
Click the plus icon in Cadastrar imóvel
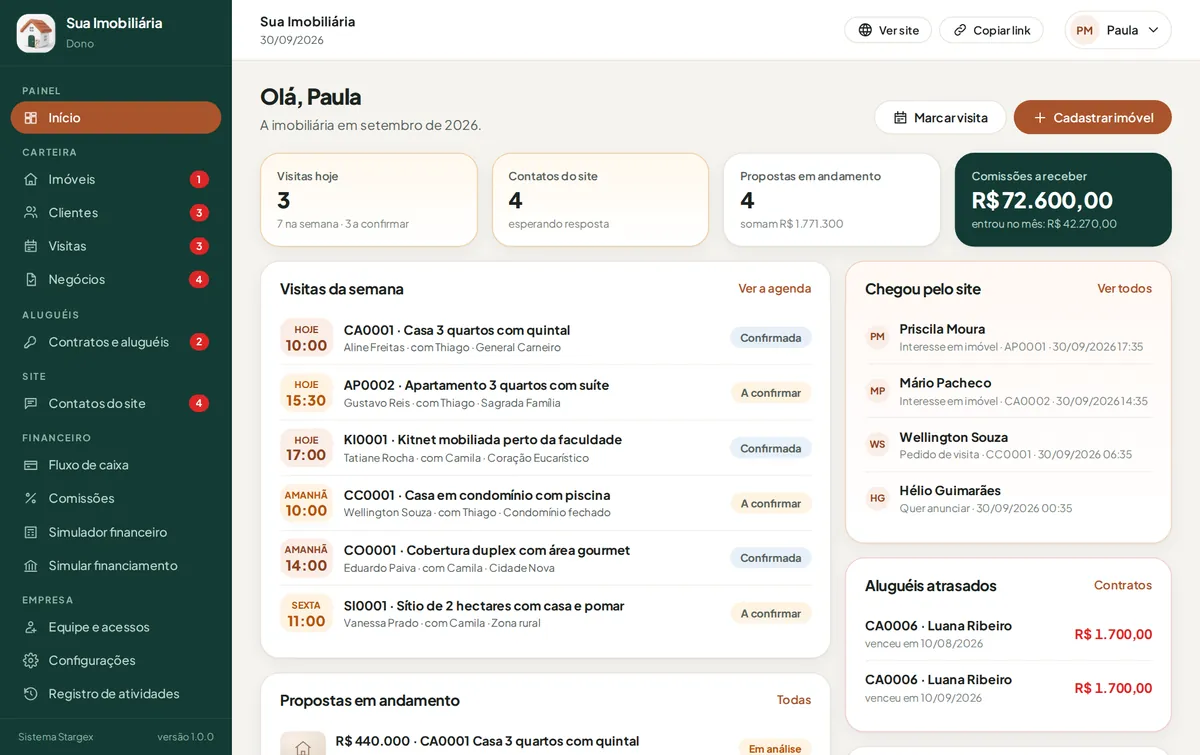click(x=1040, y=118)
